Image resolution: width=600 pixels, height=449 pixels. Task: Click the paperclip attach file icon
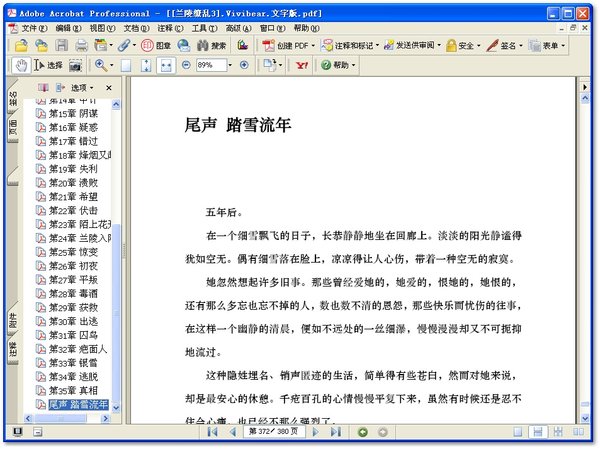click(124, 46)
